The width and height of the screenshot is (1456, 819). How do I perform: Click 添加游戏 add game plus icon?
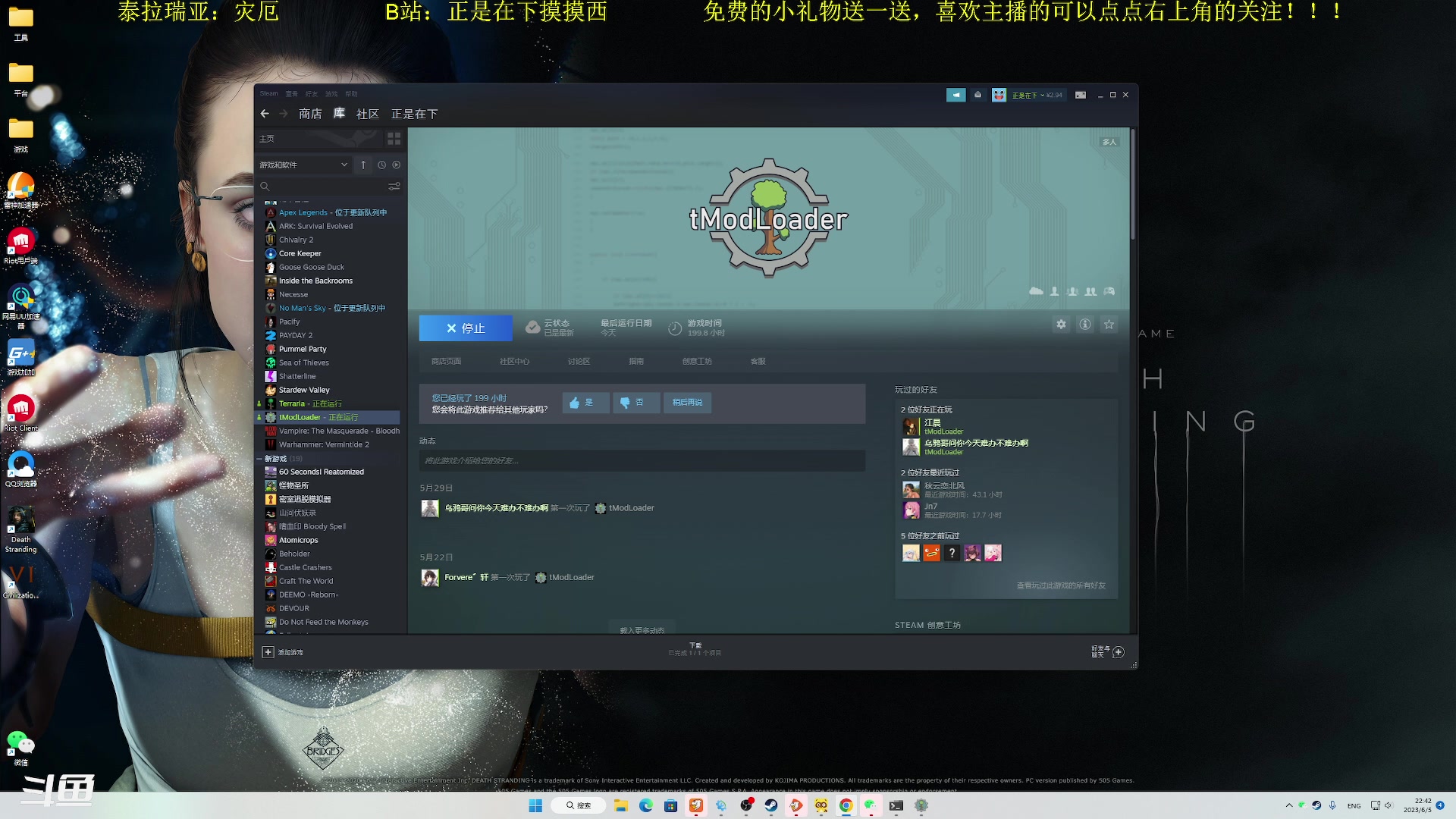(x=268, y=652)
